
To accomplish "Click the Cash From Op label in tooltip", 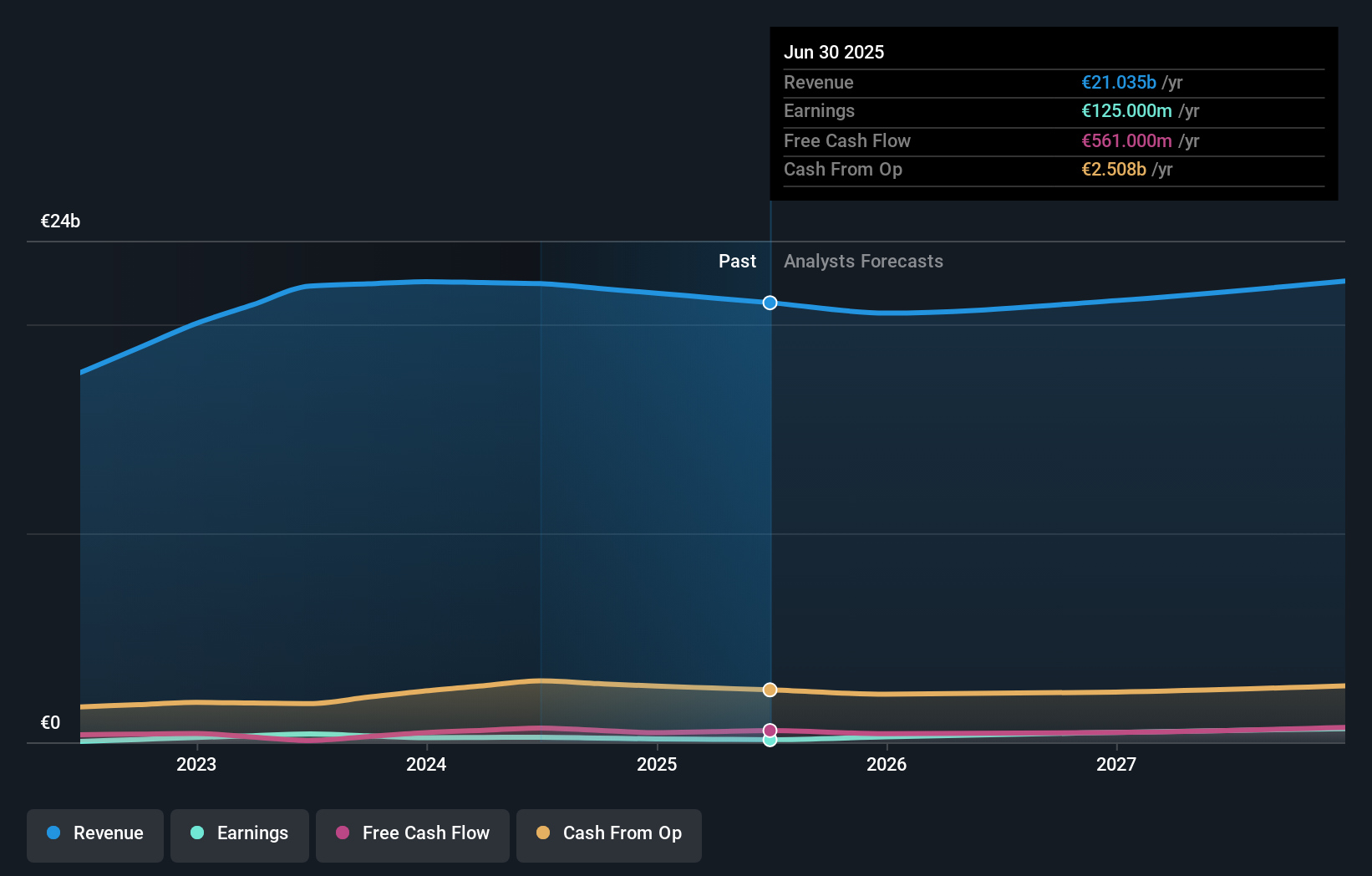I will tap(843, 170).
